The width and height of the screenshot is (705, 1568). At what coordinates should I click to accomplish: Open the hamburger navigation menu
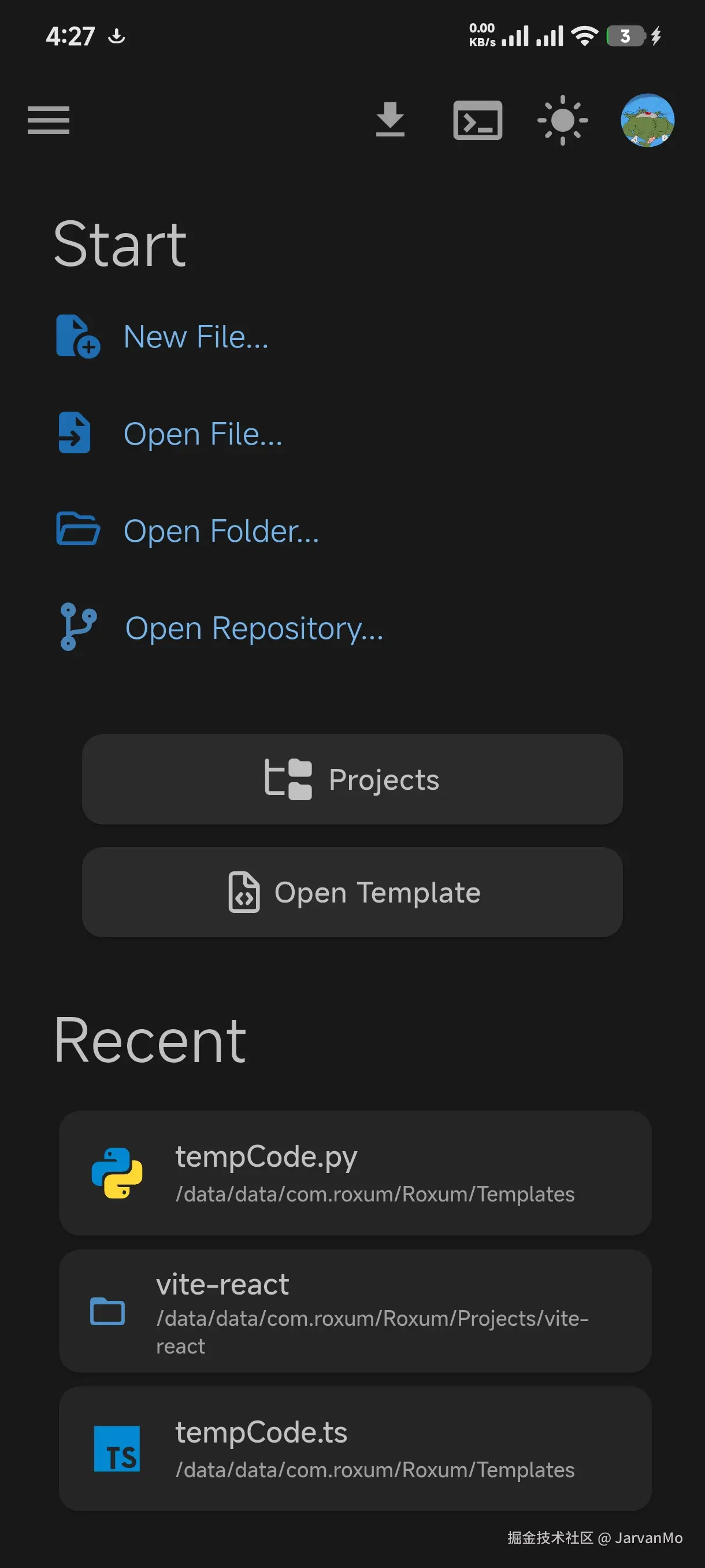[x=48, y=120]
